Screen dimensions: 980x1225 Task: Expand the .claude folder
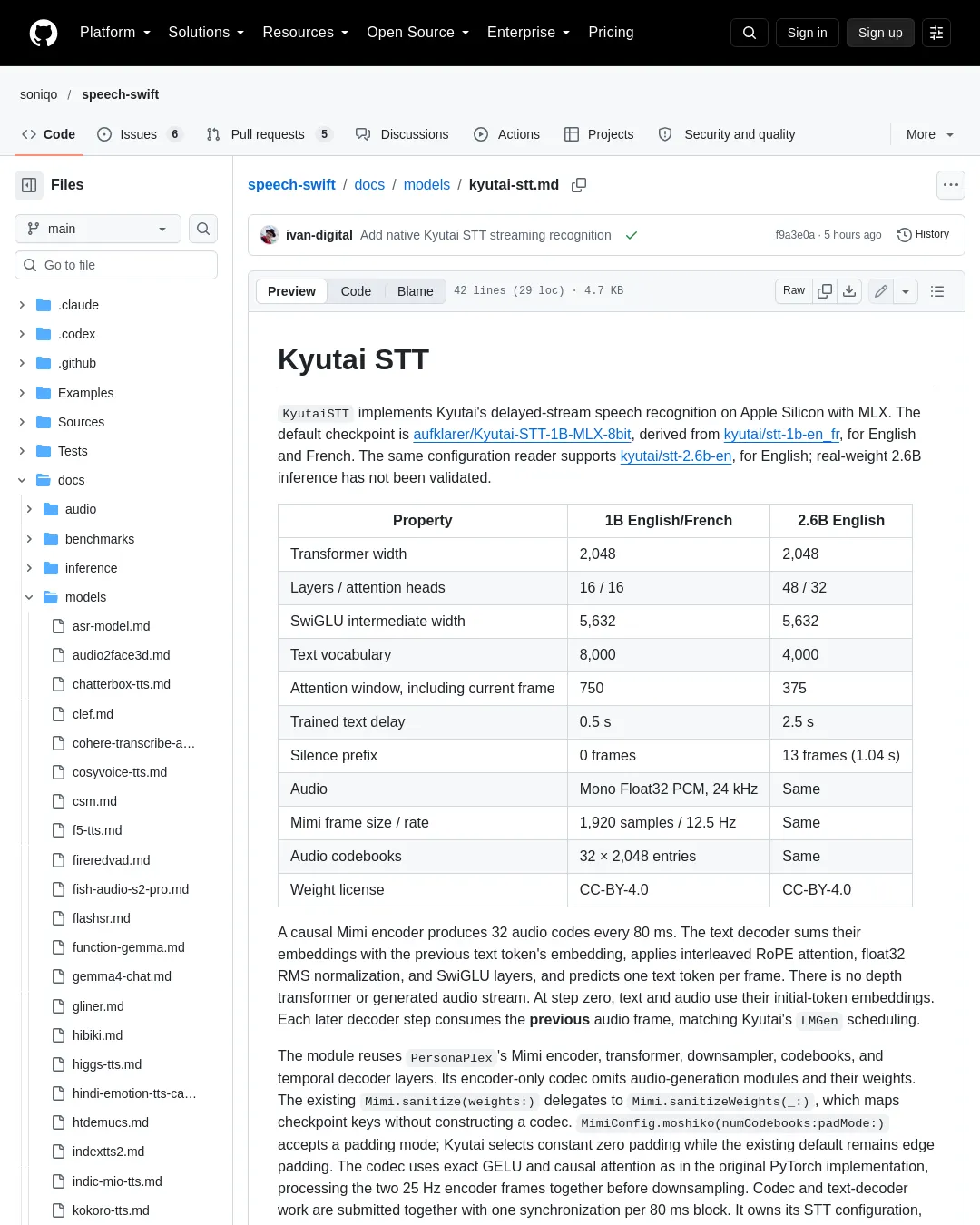coord(22,305)
